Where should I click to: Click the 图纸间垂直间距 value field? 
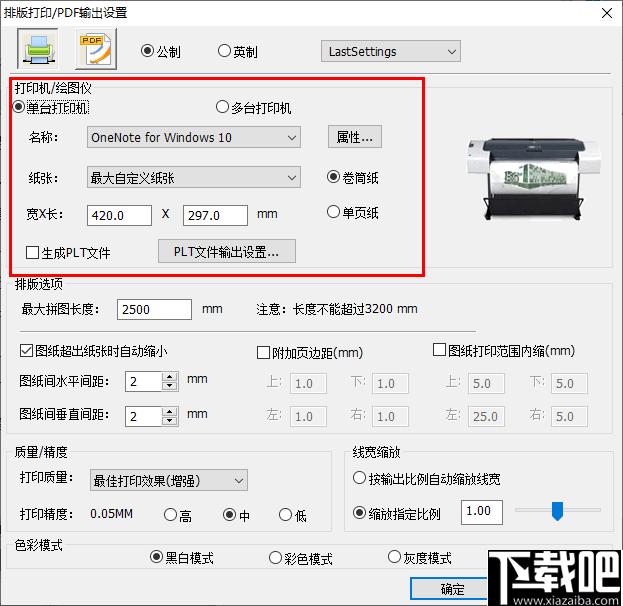143,416
